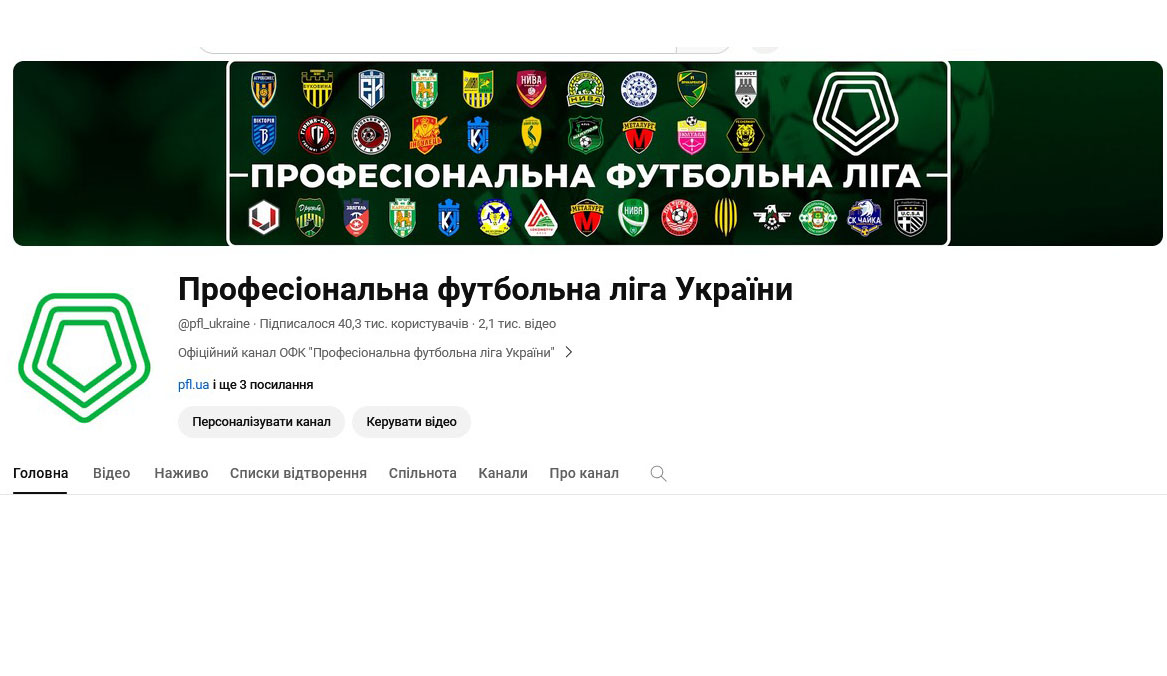Expand the channel description with the chevron arrow

pos(569,352)
